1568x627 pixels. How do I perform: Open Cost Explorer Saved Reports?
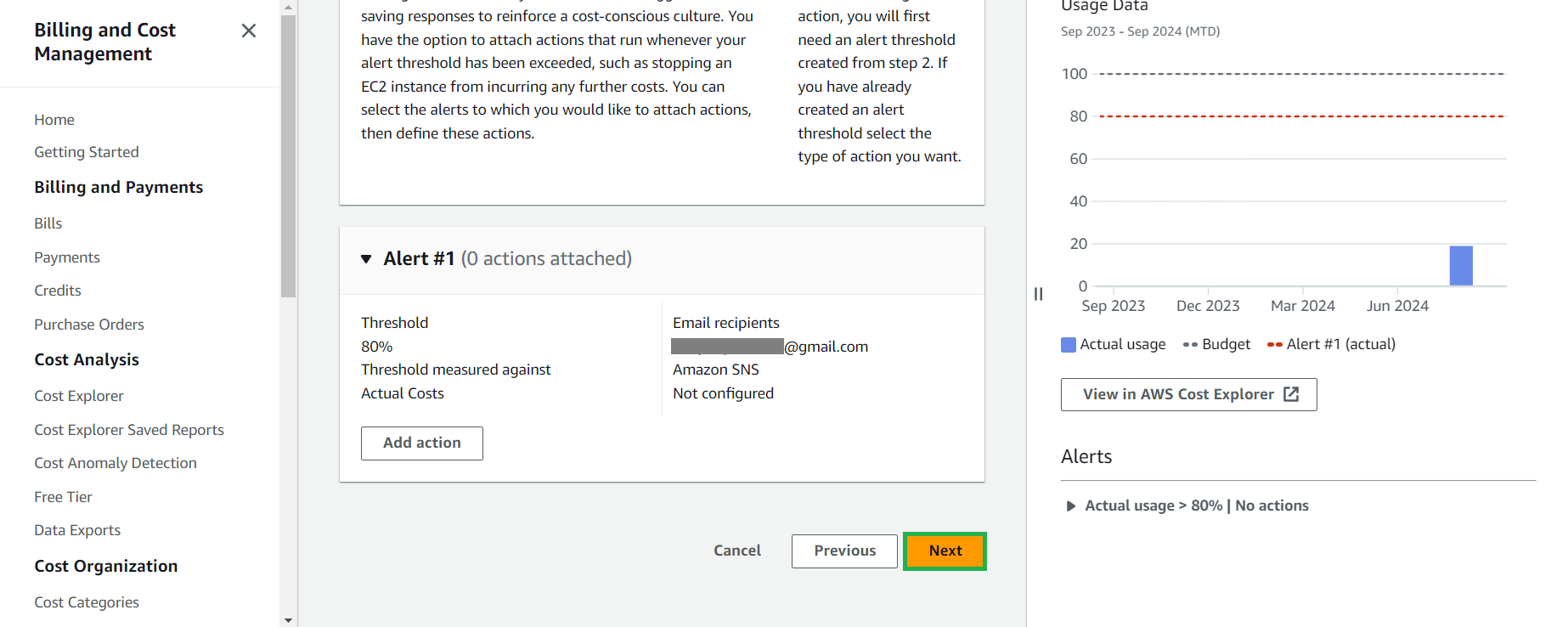click(129, 430)
